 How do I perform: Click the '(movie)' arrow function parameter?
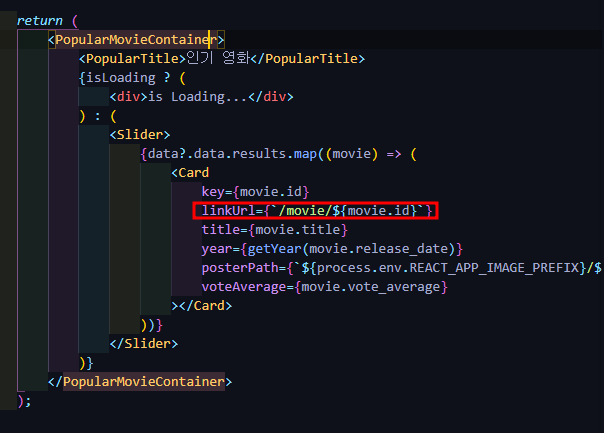click(352, 154)
